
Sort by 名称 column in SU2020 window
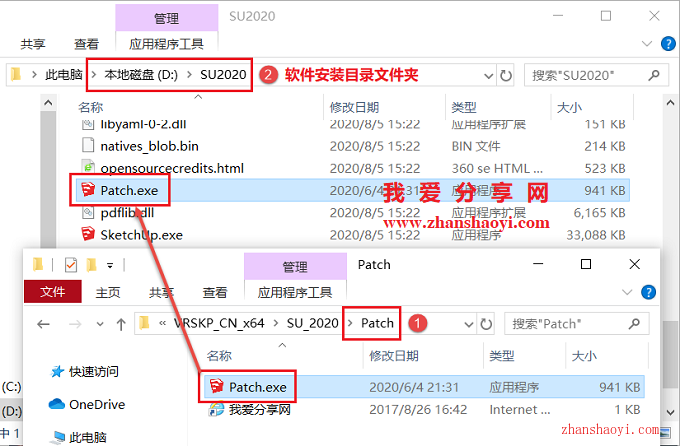click(91, 107)
